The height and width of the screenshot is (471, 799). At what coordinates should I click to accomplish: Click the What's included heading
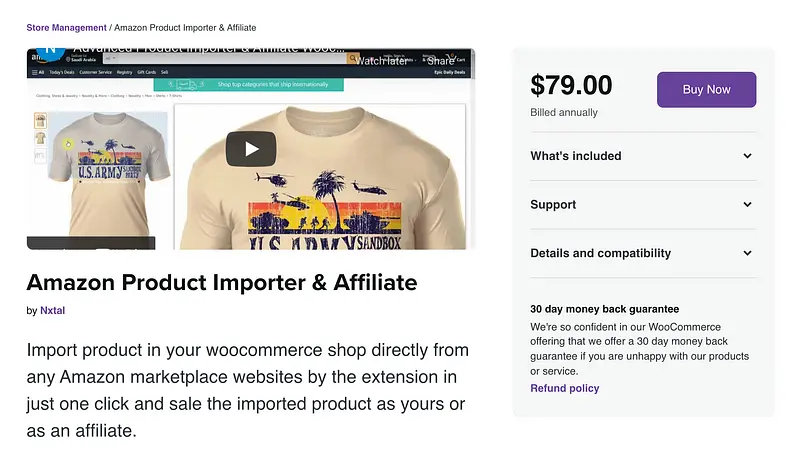tap(575, 156)
